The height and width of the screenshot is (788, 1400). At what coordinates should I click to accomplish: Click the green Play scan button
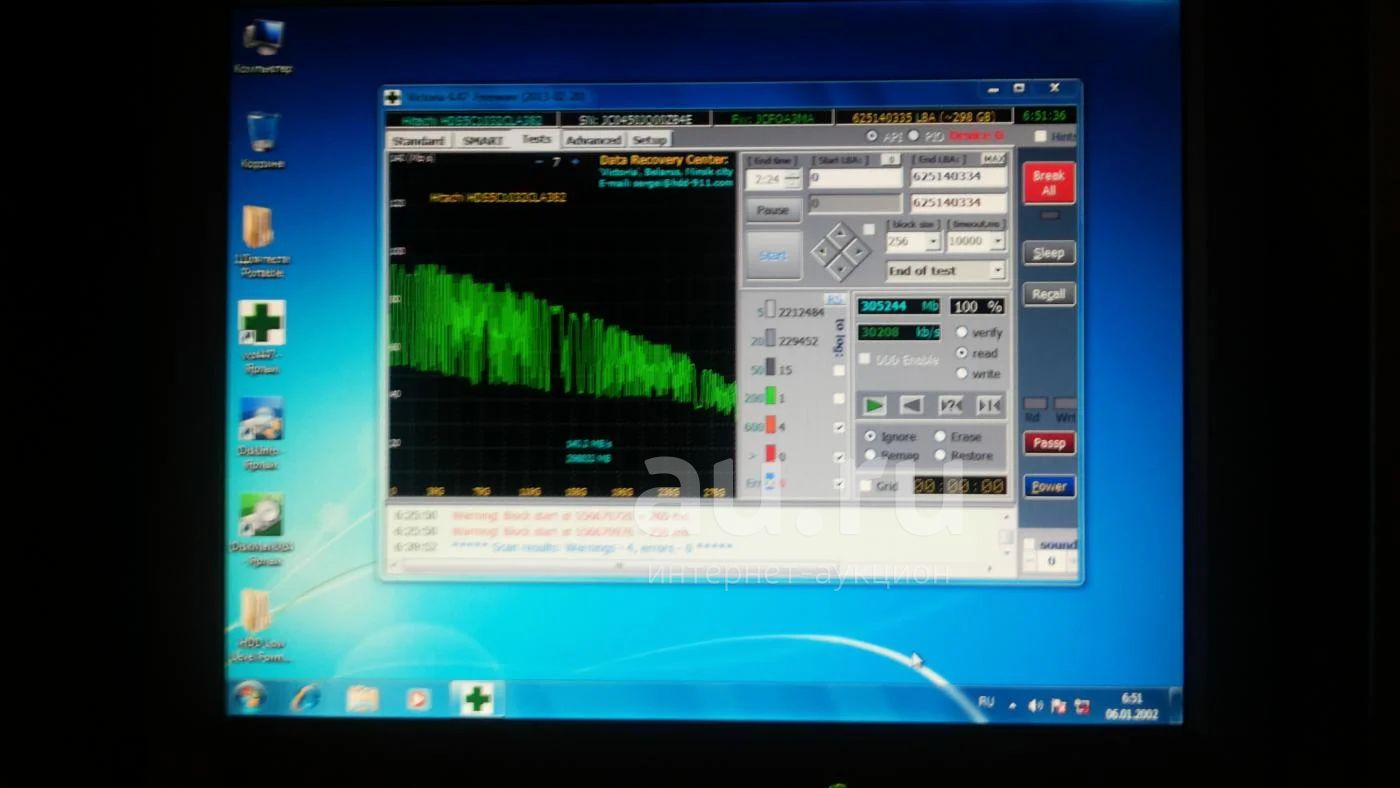[874, 405]
